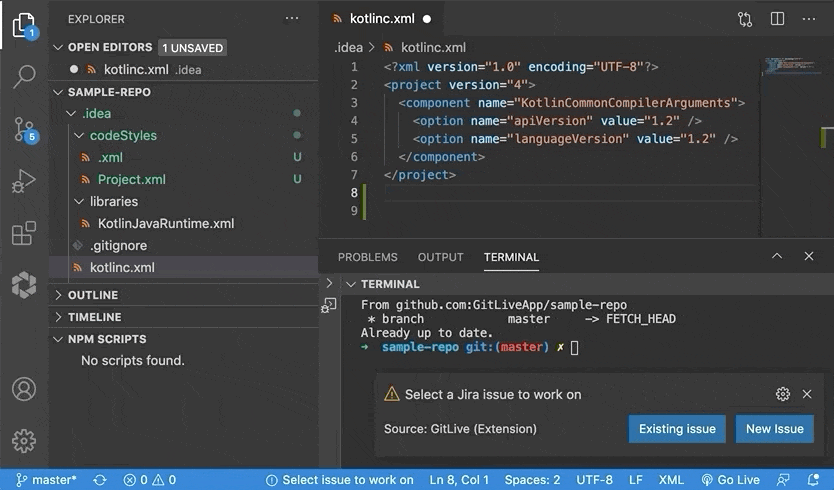Maximize the panel with the up chevron
The width and height of the screenshot is (834, 490).
(777, 256)
